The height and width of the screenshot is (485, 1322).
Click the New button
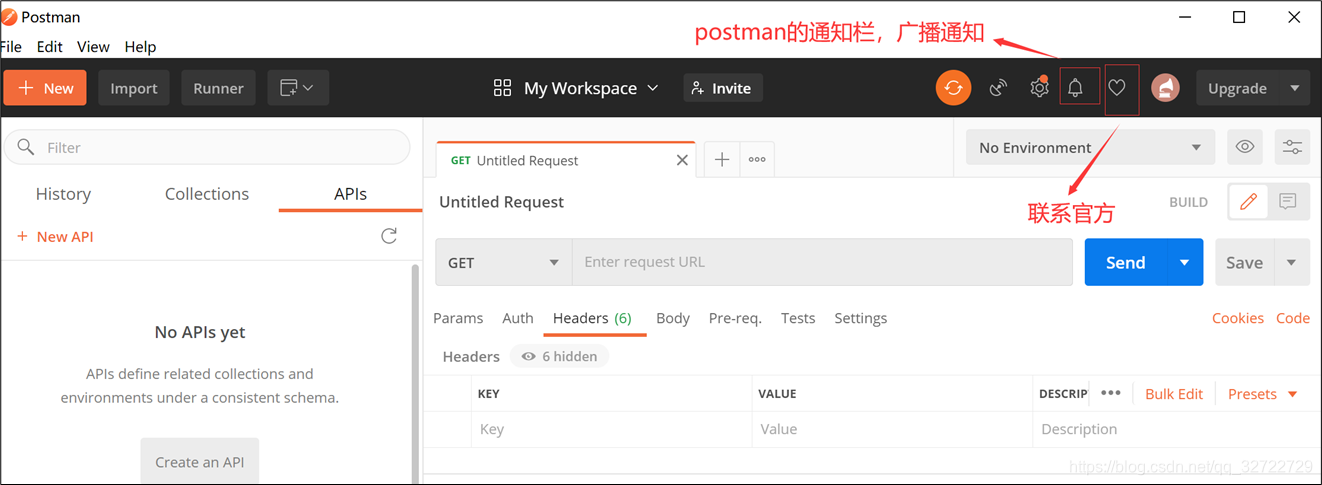(45, 88)
